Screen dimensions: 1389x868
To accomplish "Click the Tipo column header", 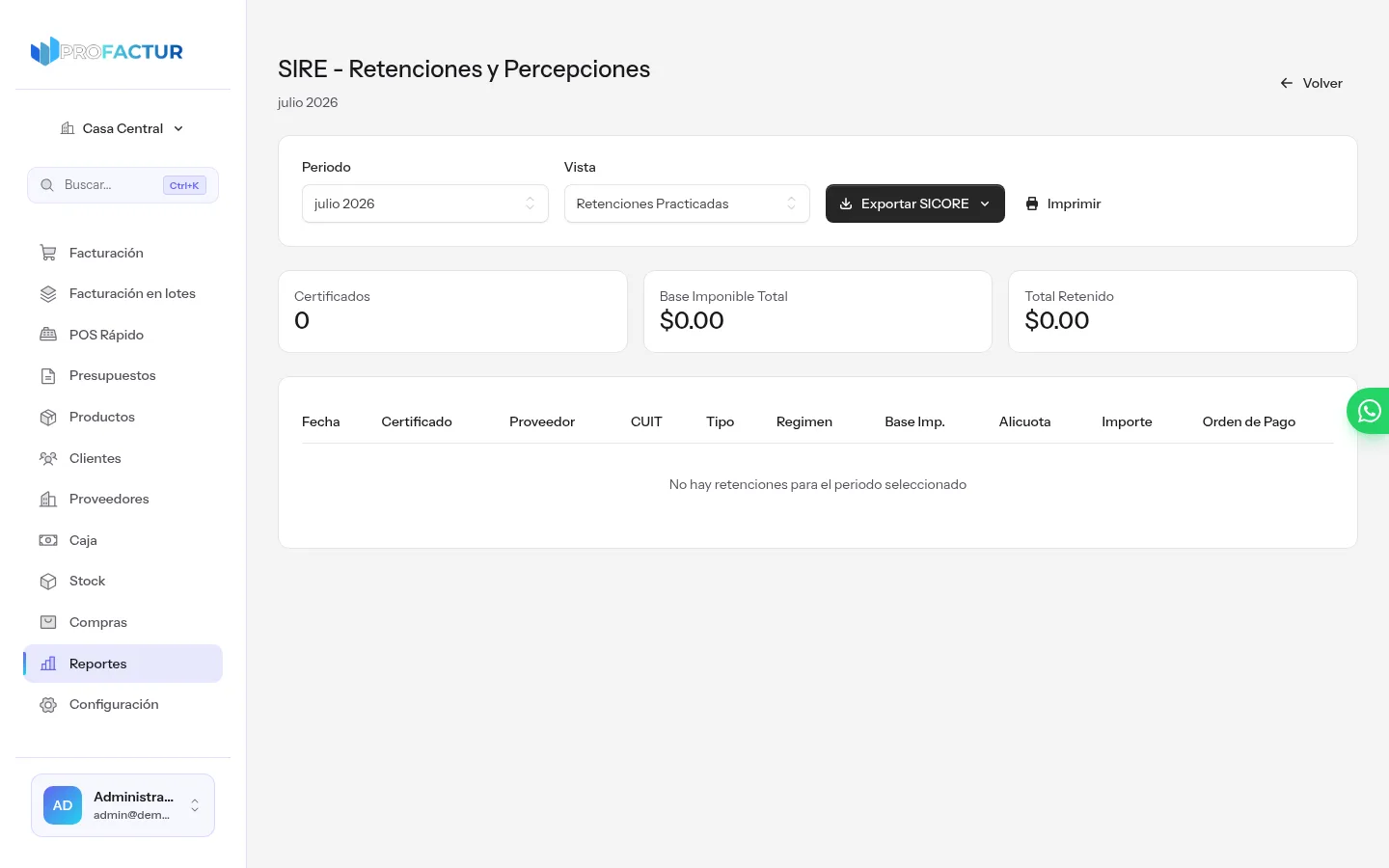I will click(x=721, y=421).
